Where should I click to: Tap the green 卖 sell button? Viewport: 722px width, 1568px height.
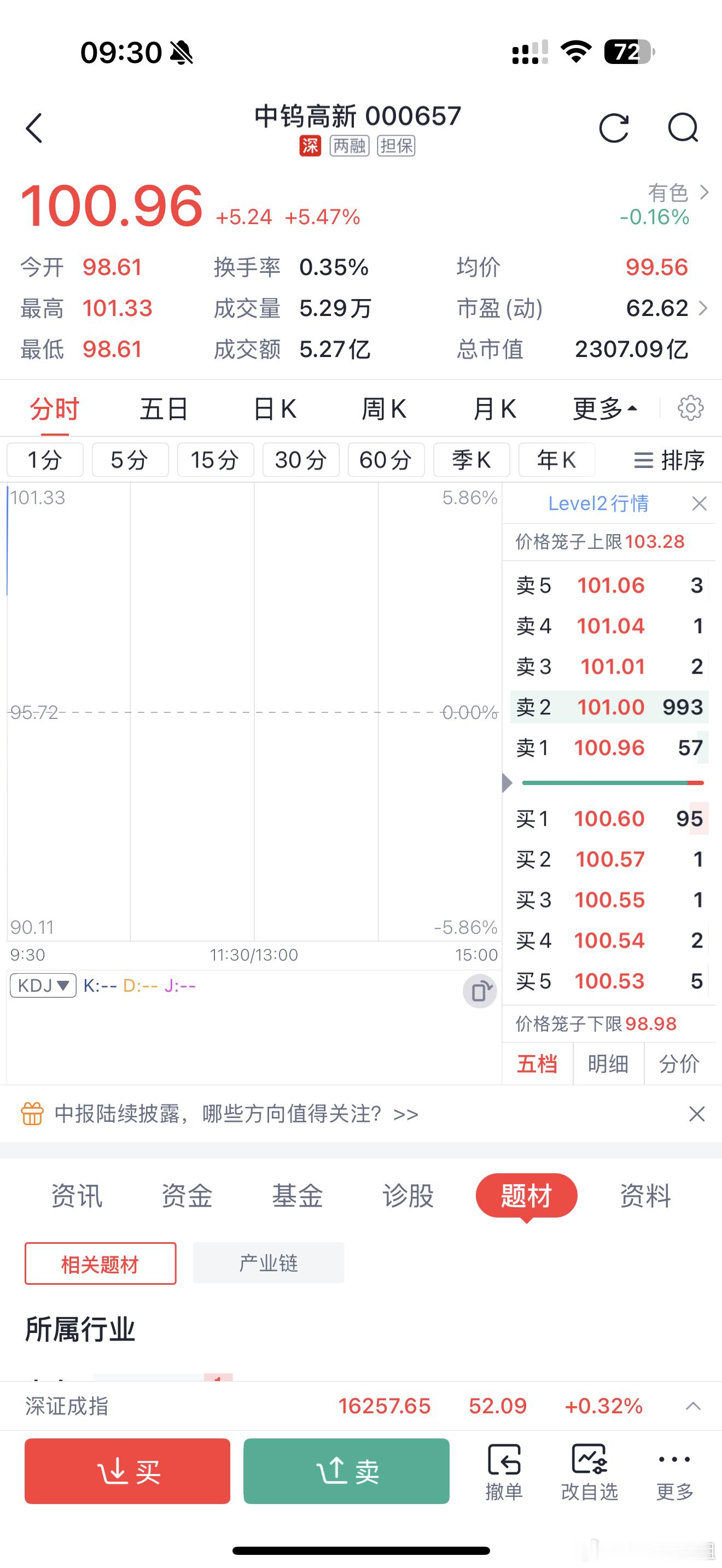(346, 1471)
